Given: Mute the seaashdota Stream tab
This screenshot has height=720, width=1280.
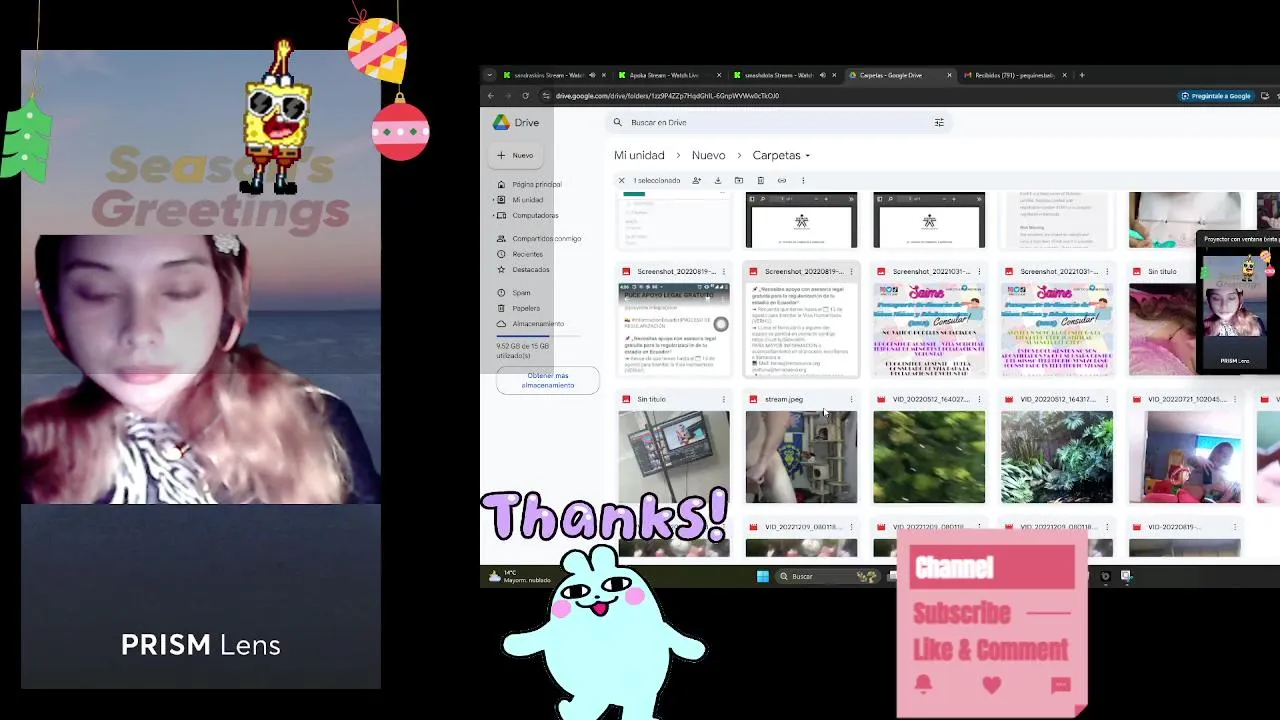Looking at the screenshot, I should (x=822, y=75).
